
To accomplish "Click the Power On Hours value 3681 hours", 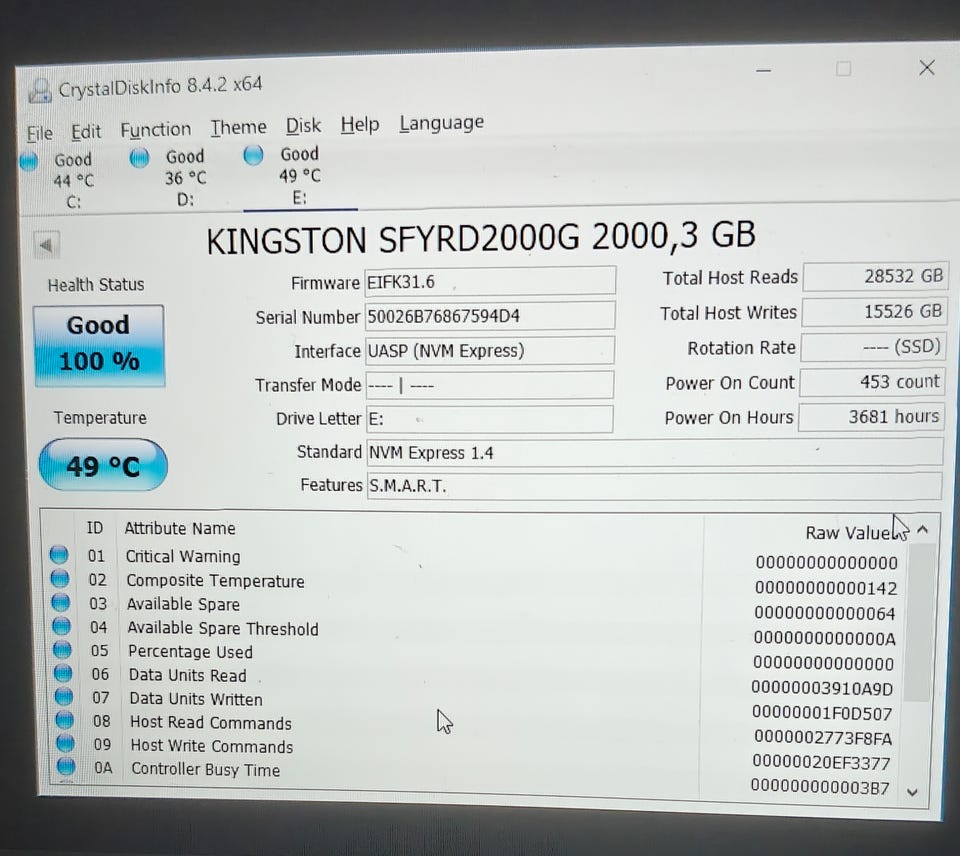I will [x=871, y=417].
